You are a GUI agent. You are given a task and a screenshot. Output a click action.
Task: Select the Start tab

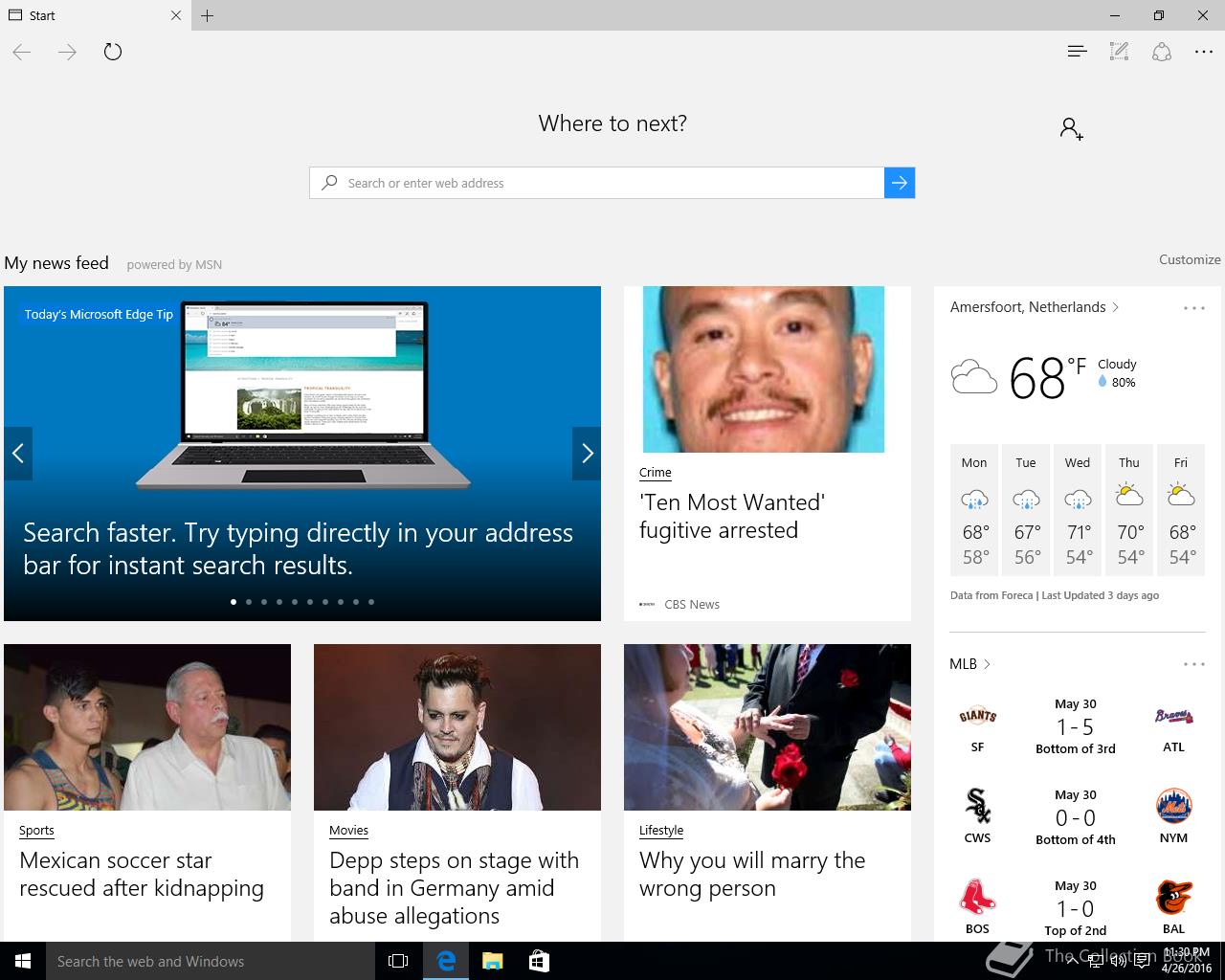94,15
